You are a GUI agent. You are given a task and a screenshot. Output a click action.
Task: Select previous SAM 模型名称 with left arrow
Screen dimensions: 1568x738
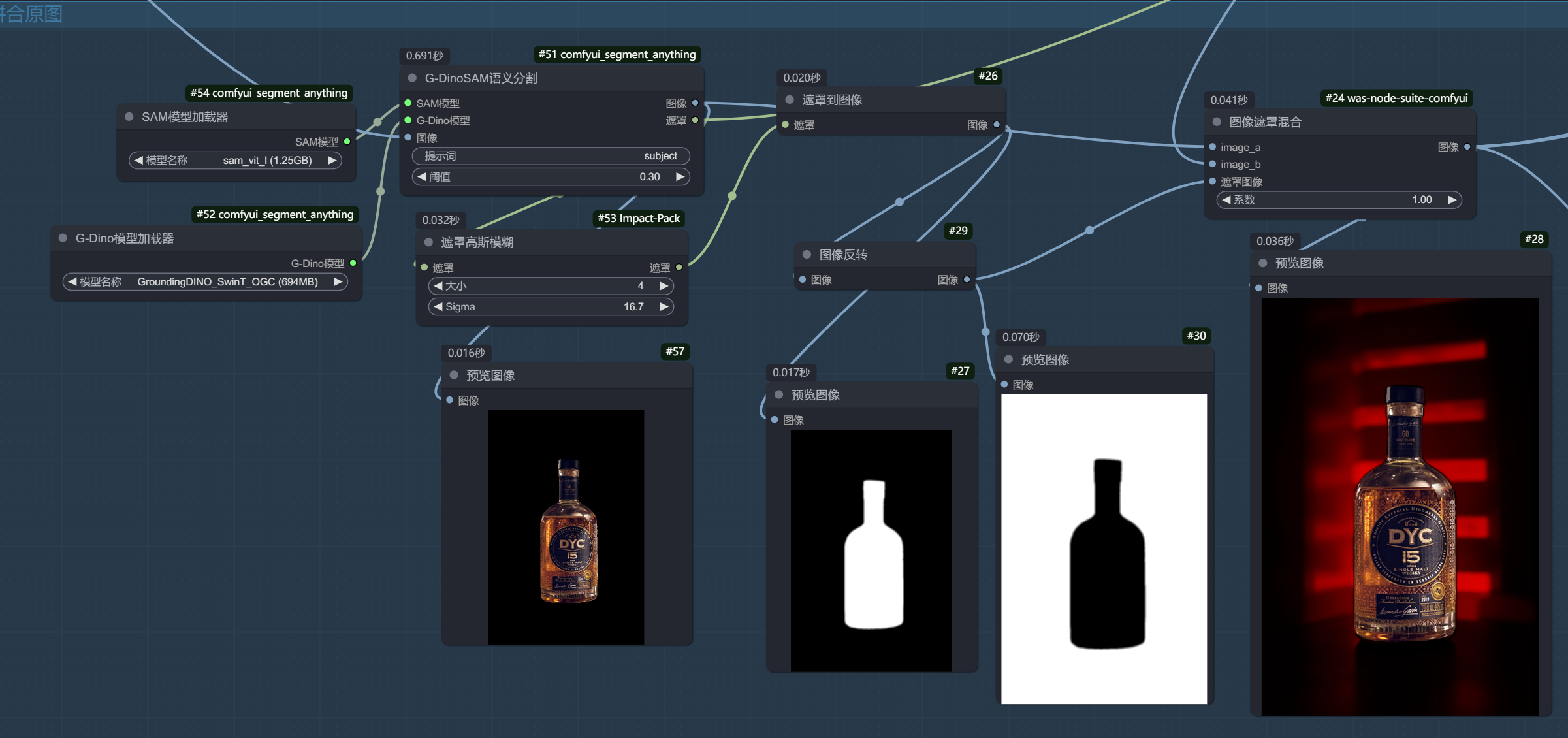click(x=138, y=161)
